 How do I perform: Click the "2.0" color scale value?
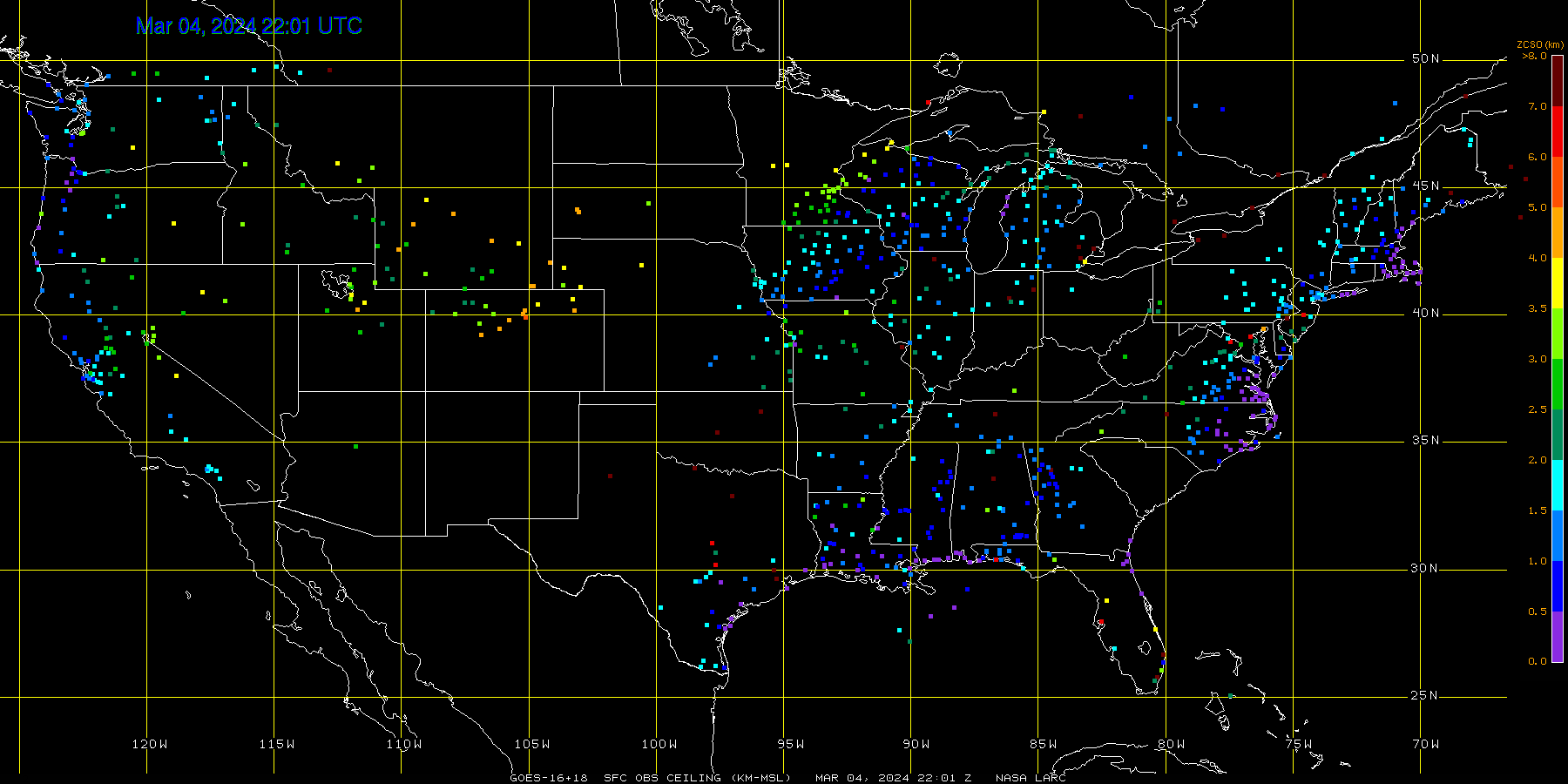[x=1538, y=460]
